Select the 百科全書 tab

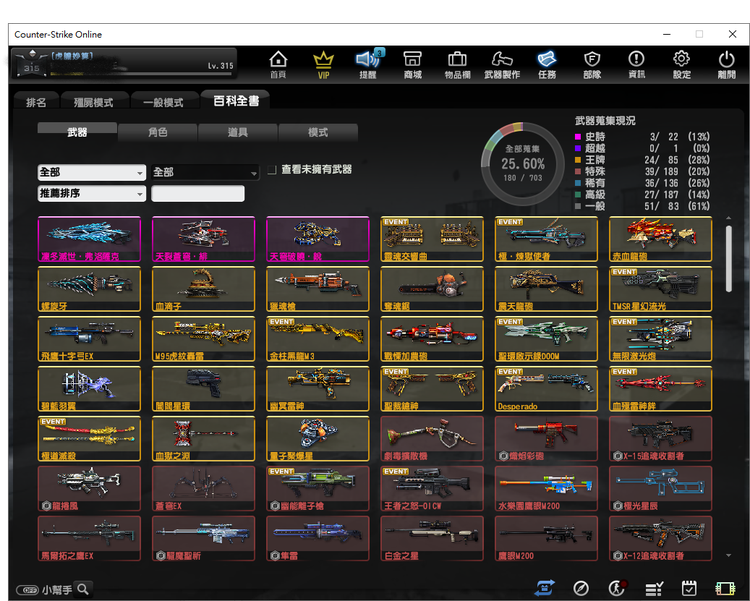coord(236,100)
